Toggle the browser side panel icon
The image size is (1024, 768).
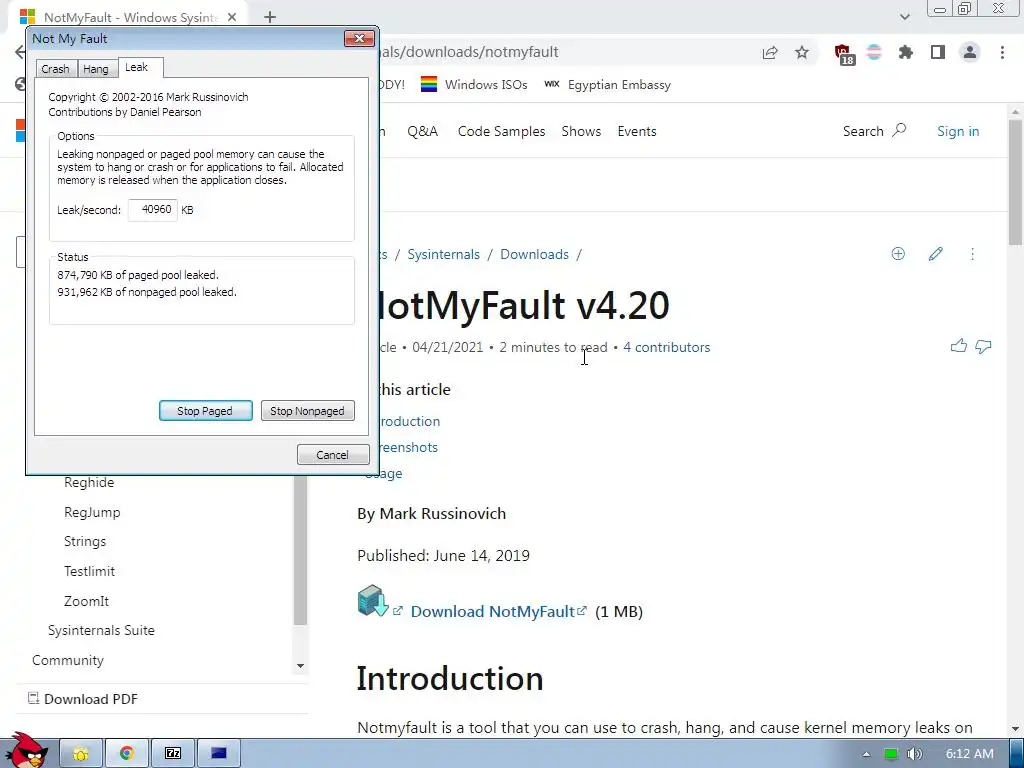coord(938,52)
